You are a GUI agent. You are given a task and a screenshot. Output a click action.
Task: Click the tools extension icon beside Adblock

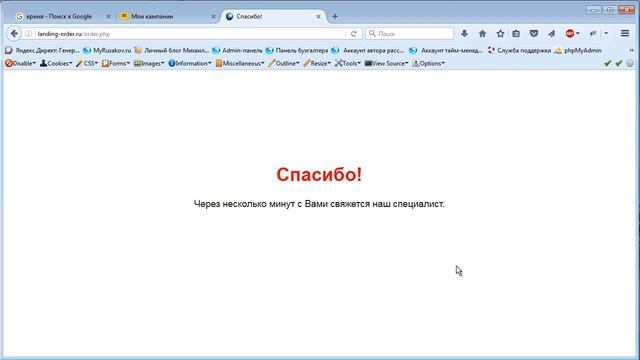(x=593, y=33)
